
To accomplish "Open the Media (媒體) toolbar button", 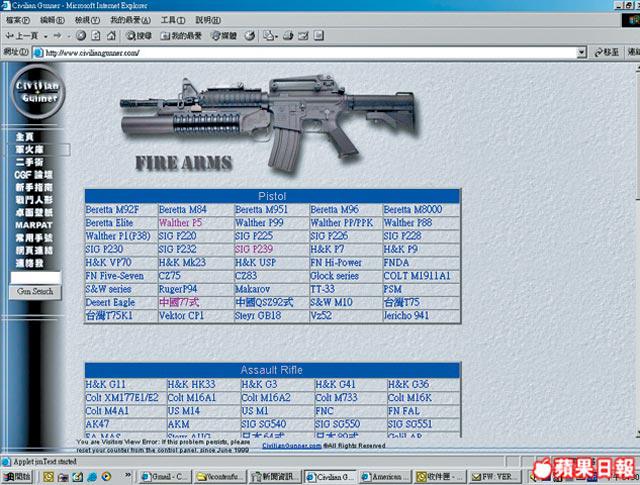I will pyautogui.click(x=224, y=36).
